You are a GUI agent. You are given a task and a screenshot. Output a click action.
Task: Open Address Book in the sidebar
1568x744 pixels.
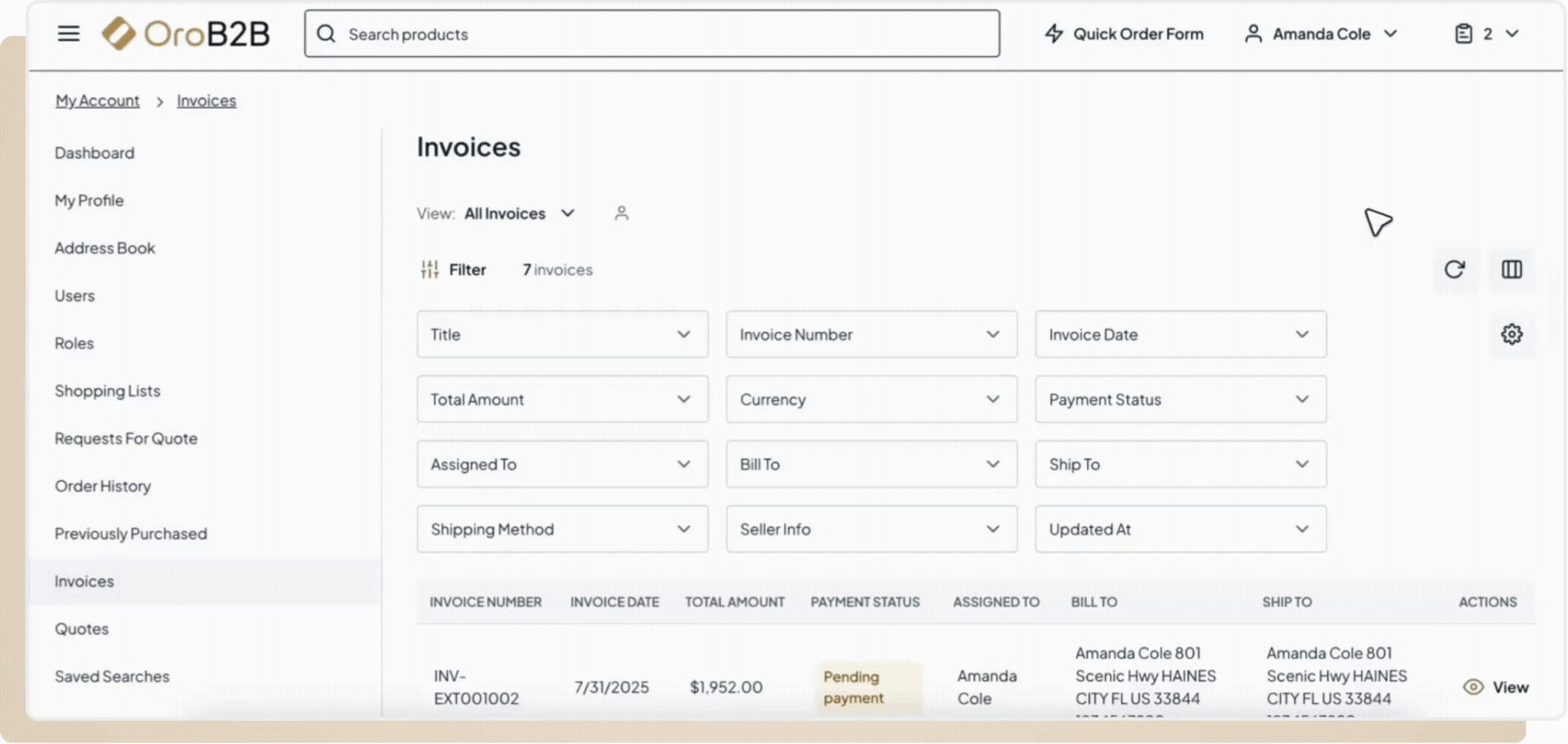[x=104, y=248]
